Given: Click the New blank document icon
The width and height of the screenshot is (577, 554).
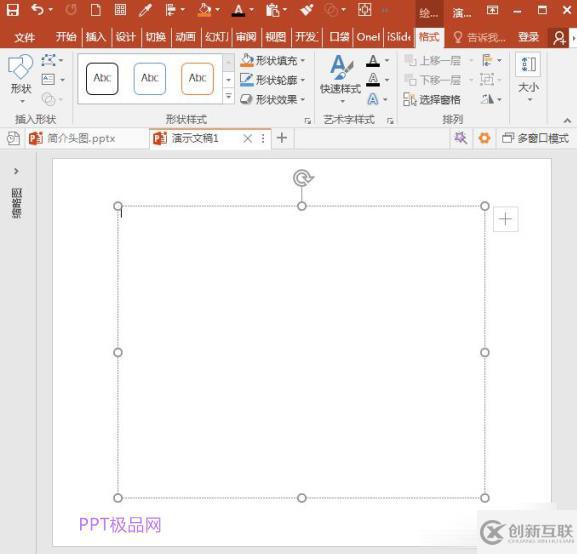Looking at the screenshot, I should 96,10.
